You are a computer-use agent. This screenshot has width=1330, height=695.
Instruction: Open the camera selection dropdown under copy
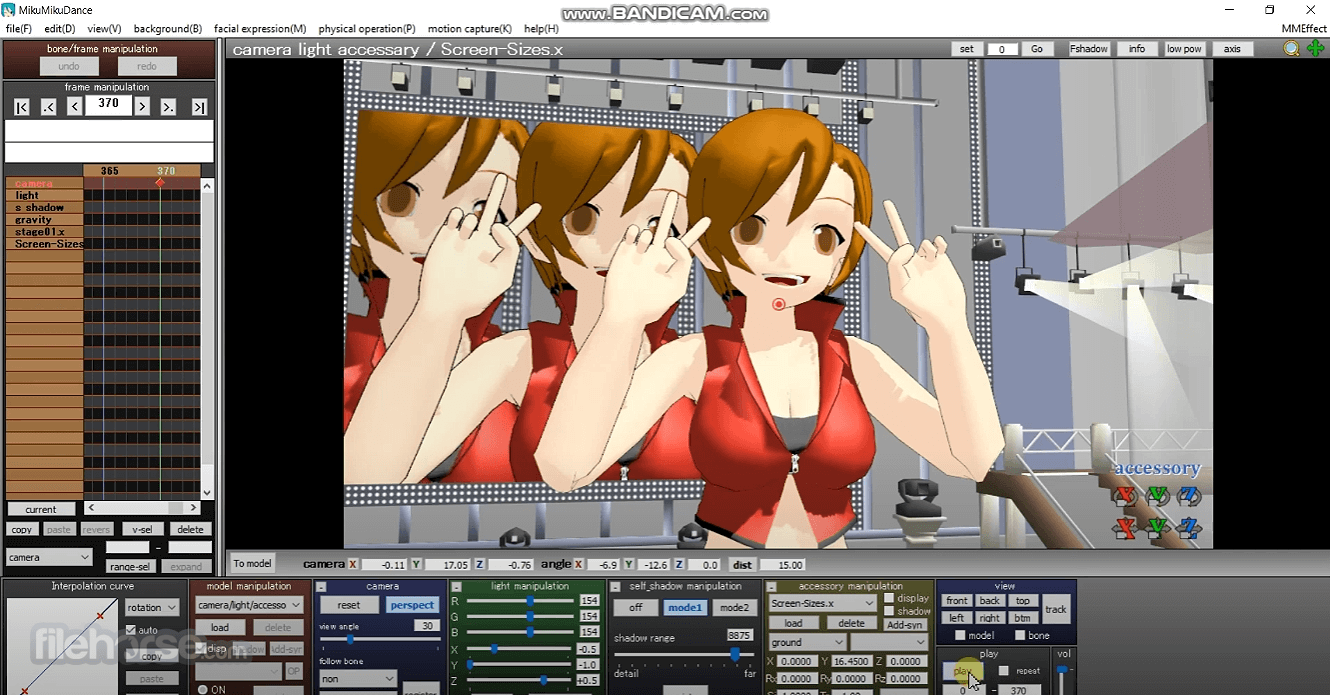coord(49,557)
